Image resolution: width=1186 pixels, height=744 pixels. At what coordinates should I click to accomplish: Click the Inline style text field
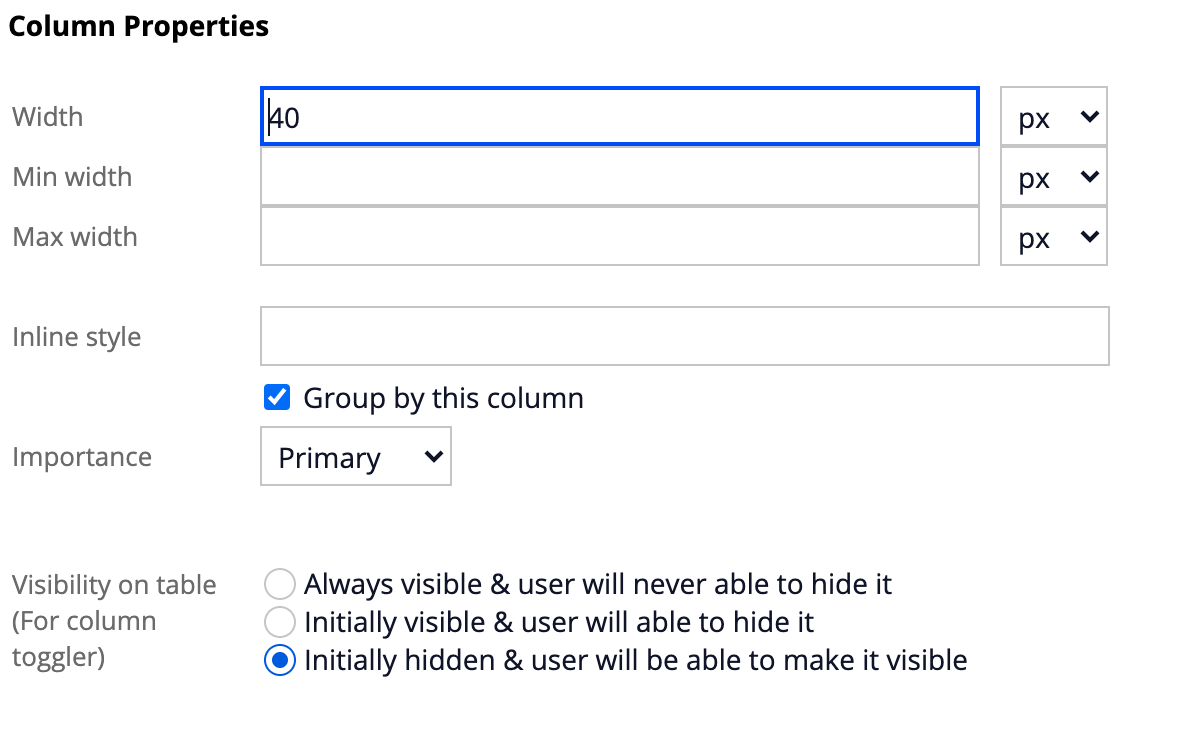coord(684,336)
